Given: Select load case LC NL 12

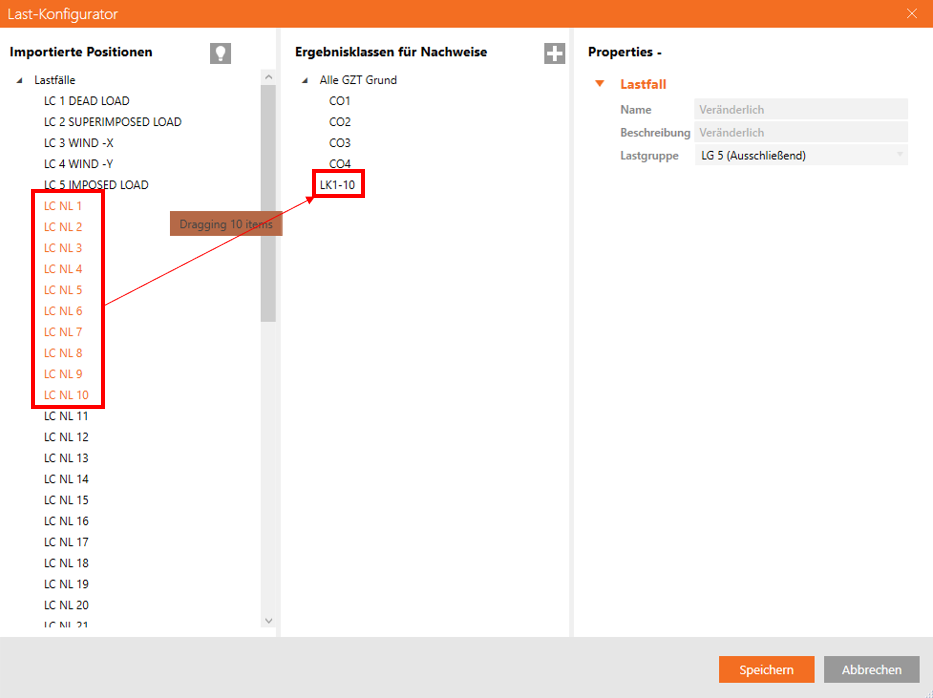Looking at the screenshot, I should coord(66,437).
